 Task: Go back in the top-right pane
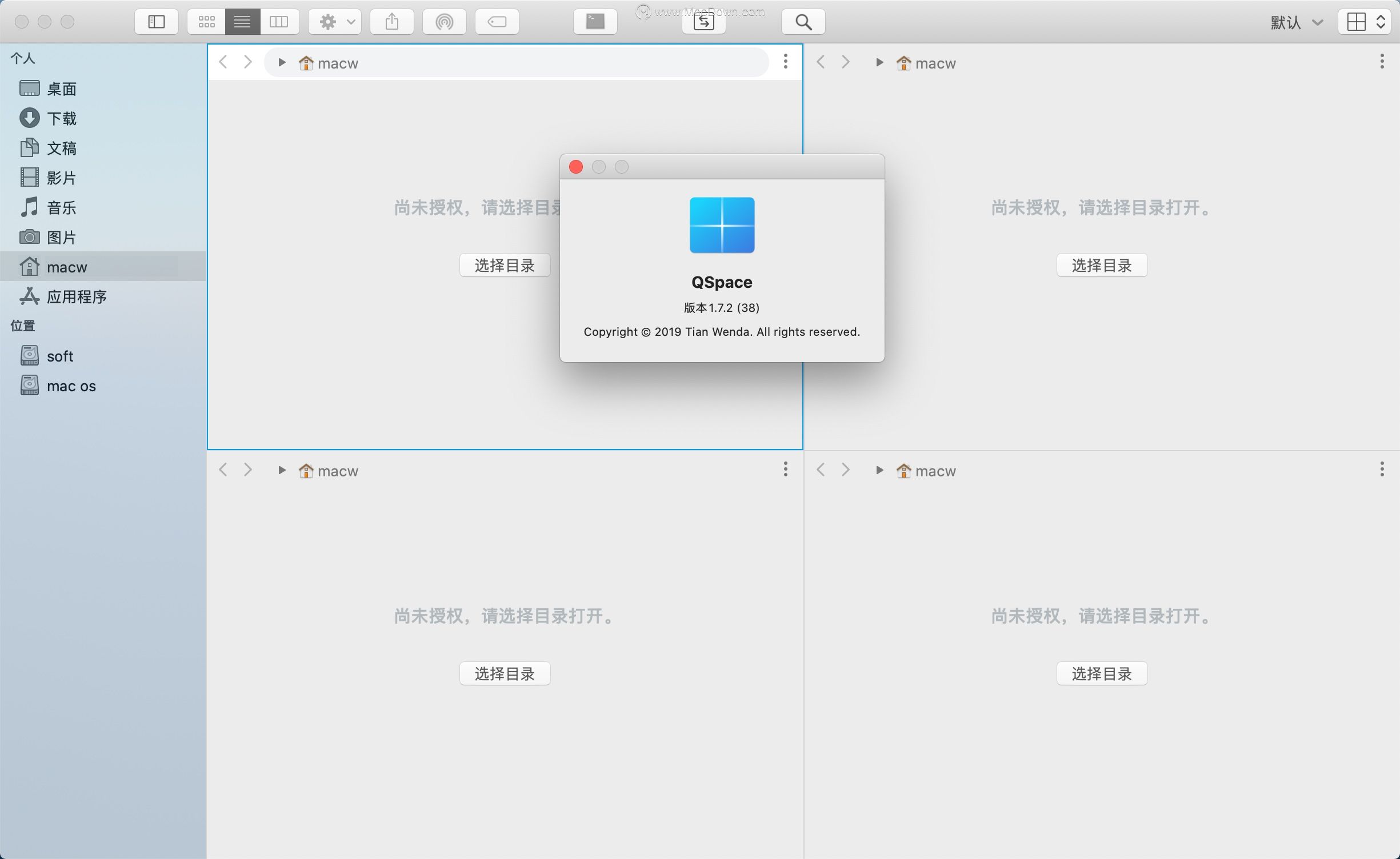(821, 62)
